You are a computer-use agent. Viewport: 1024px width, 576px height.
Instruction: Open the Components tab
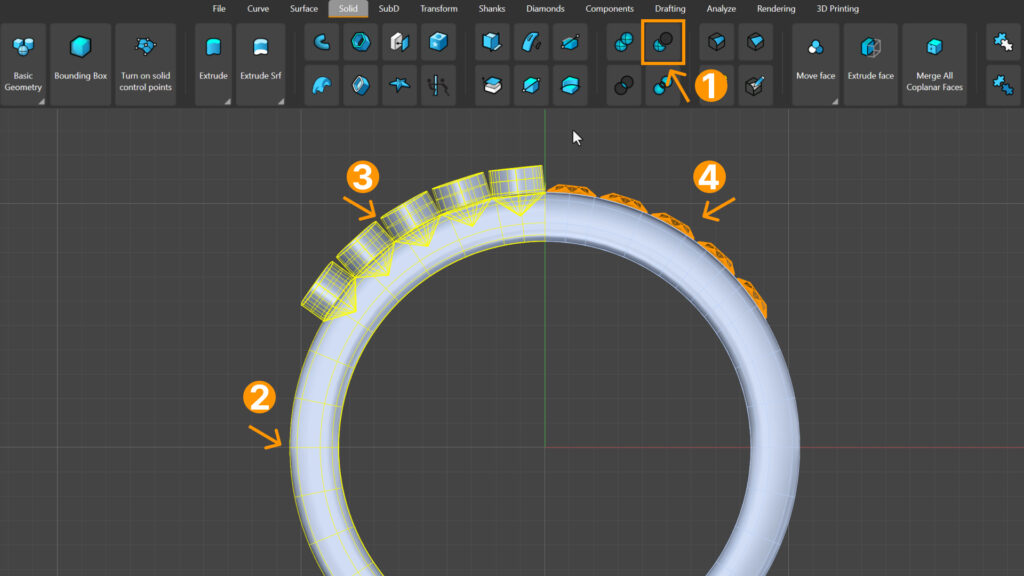click(609, 8)
